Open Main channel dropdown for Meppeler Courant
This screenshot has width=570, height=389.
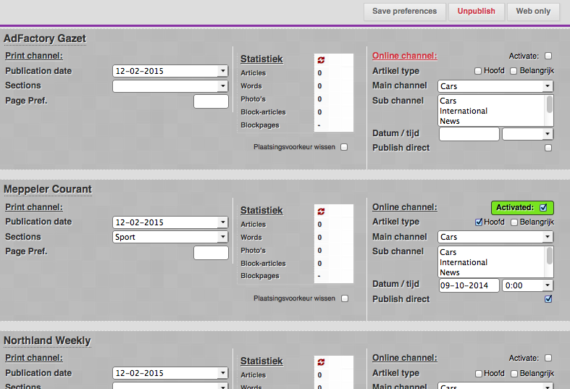(495, 237)
